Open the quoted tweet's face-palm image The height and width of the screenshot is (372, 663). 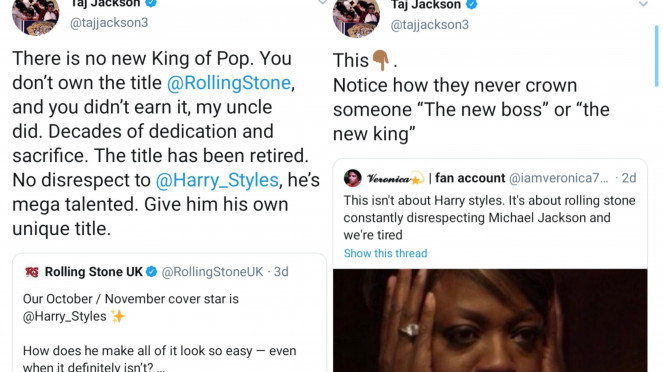tap(490, 320)
